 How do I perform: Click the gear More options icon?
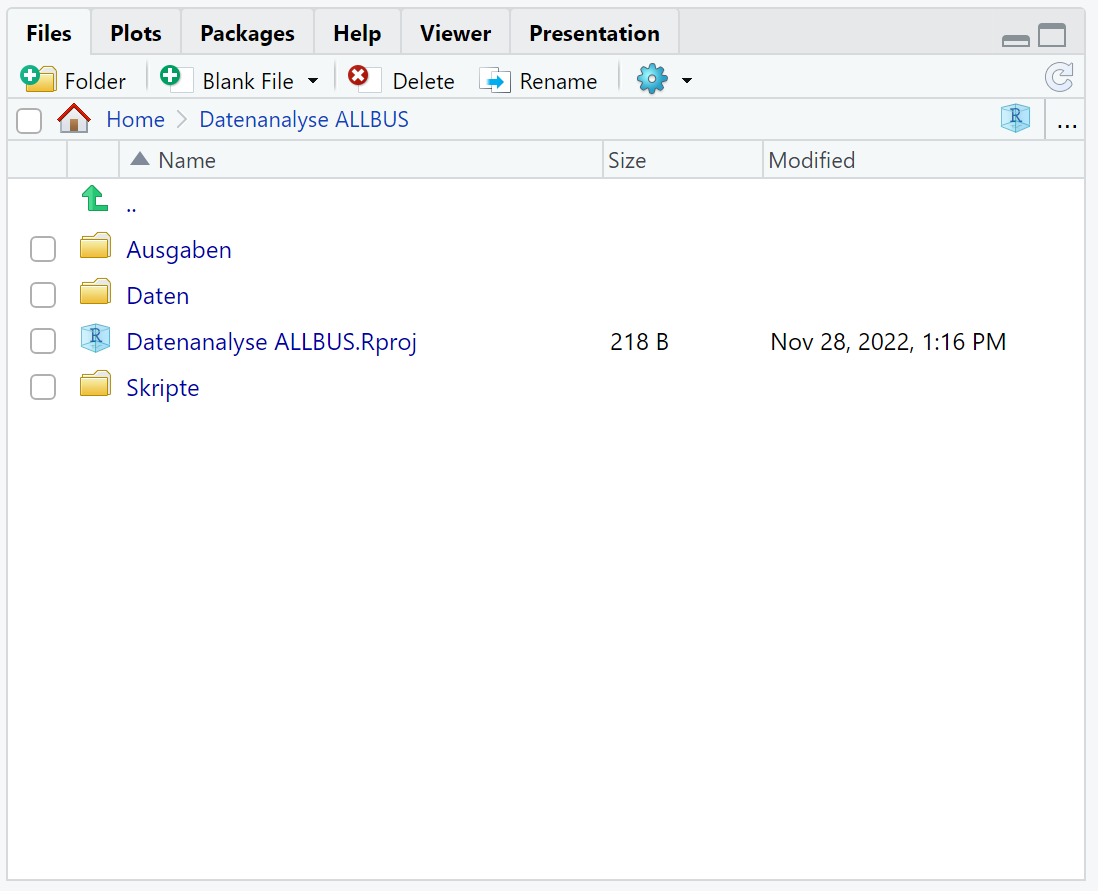tap(652, 79)
